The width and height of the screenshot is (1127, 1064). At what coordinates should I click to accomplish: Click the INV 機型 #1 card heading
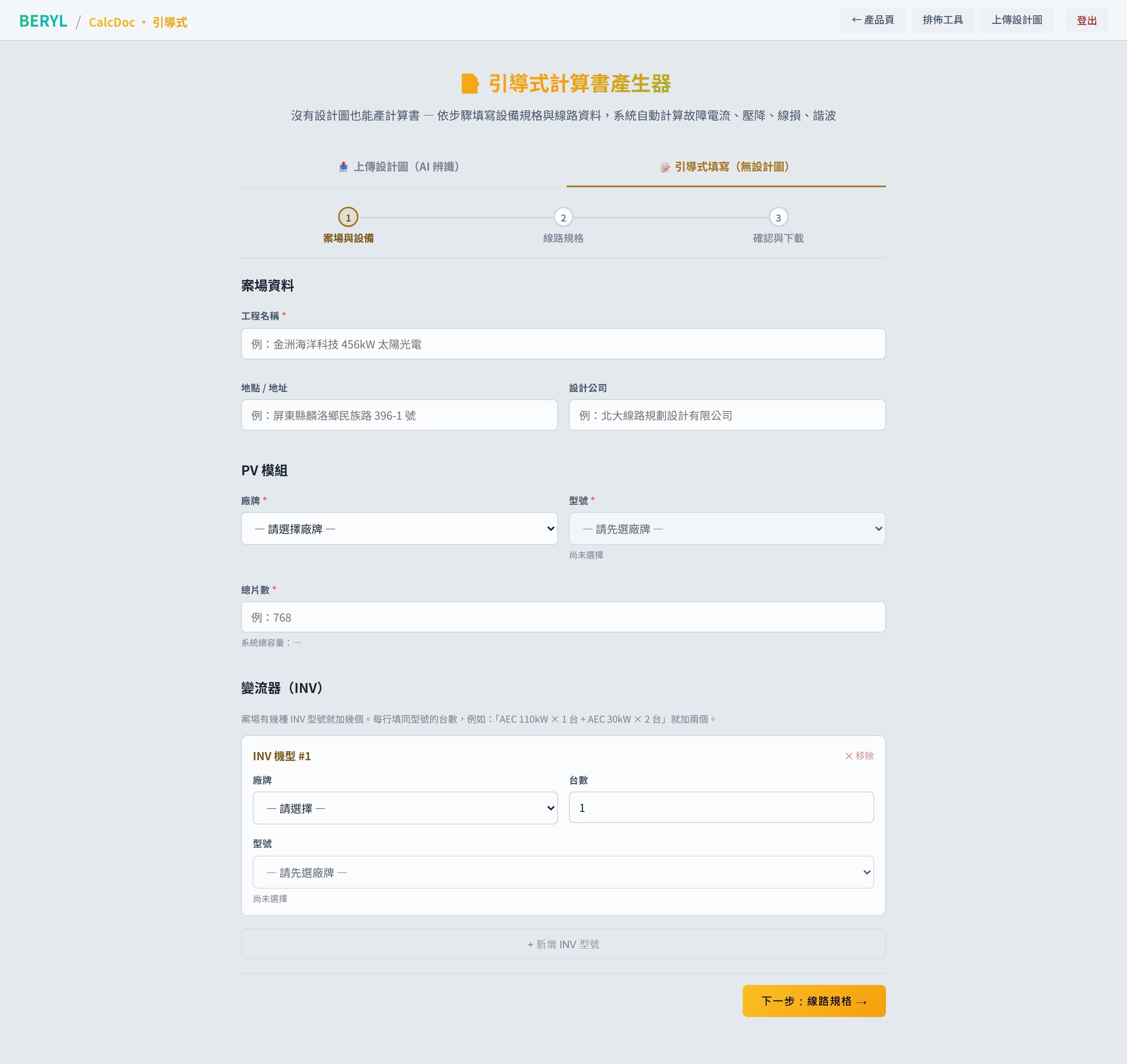[x=282, y=756]
